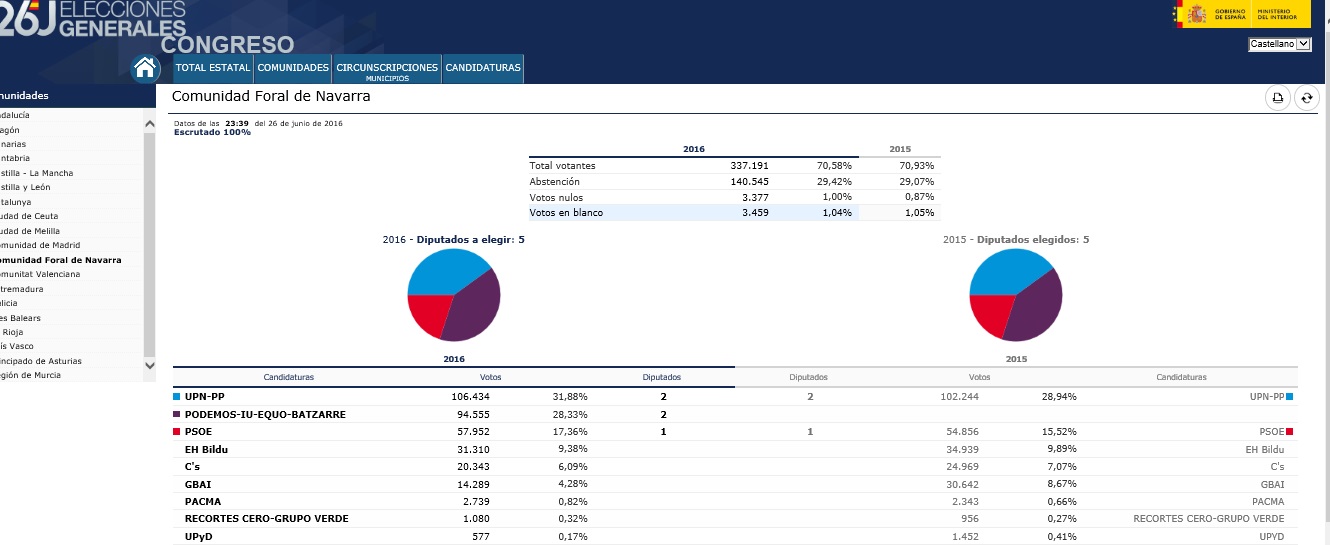Click C's candidature in 2016 column

click(192, 467)
